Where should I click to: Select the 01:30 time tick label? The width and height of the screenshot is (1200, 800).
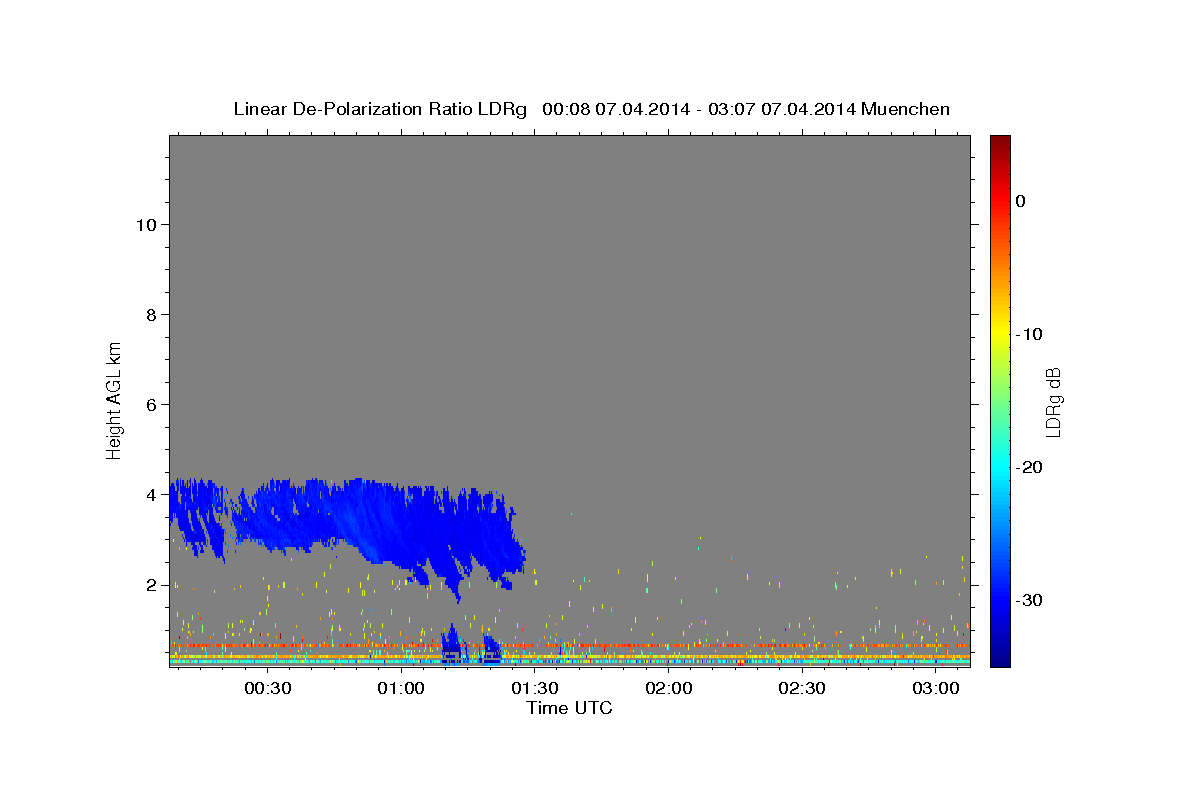click(535, 688)
